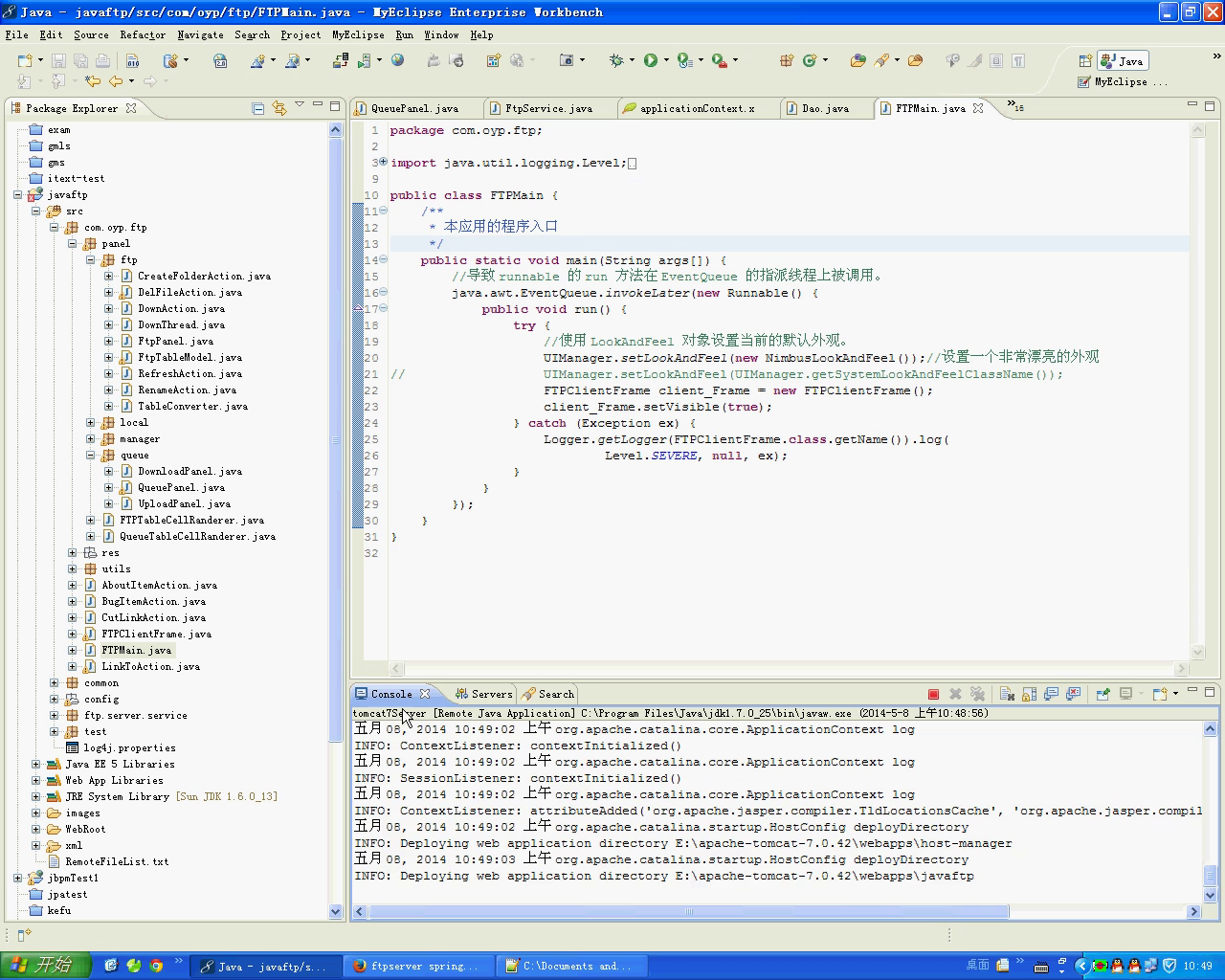The image size is (1225, 980).
Task: Collapse the javaftp project node
Action: tap(18, 194)
